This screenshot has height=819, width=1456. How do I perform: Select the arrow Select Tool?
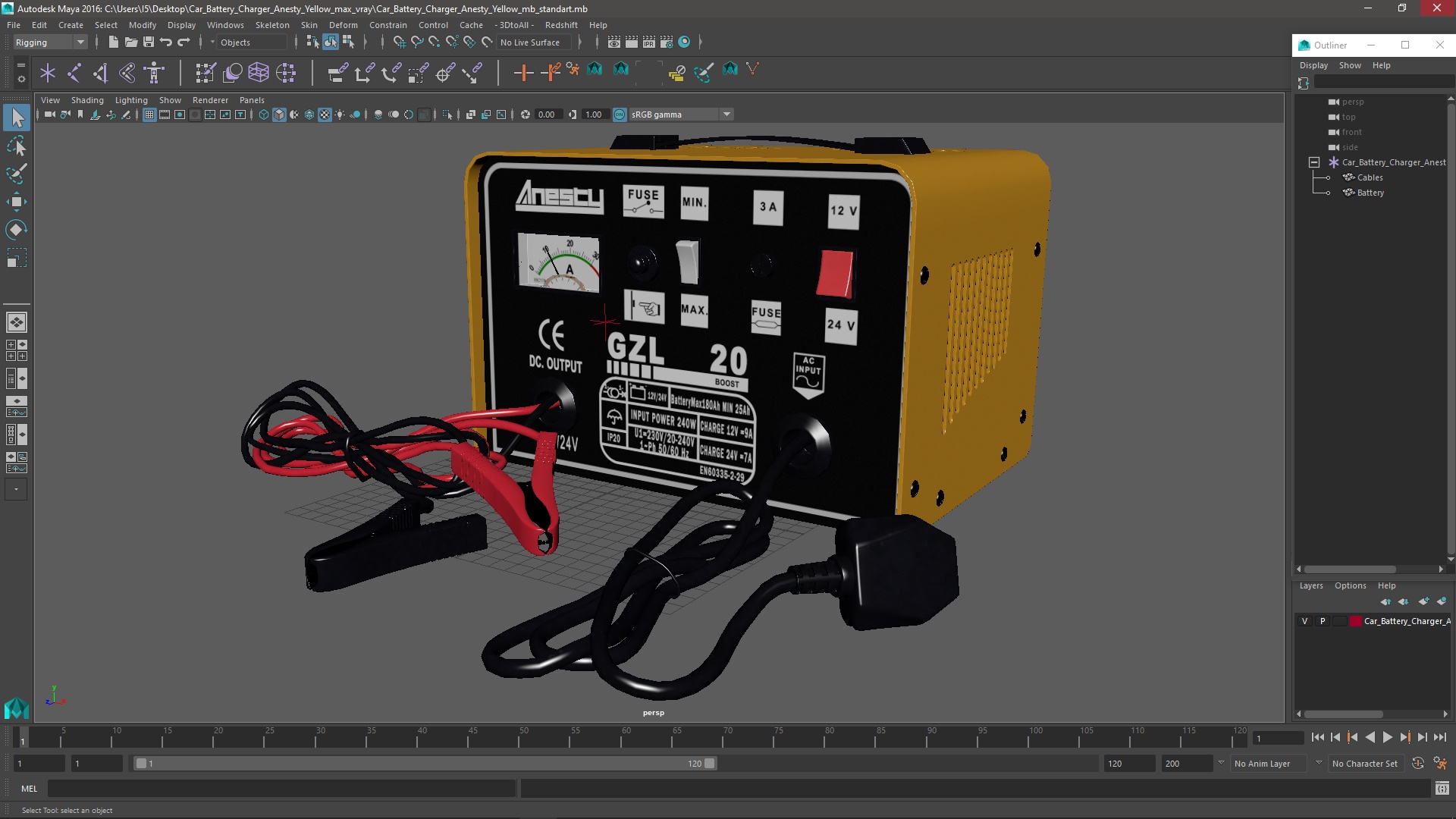pos(17,118)
